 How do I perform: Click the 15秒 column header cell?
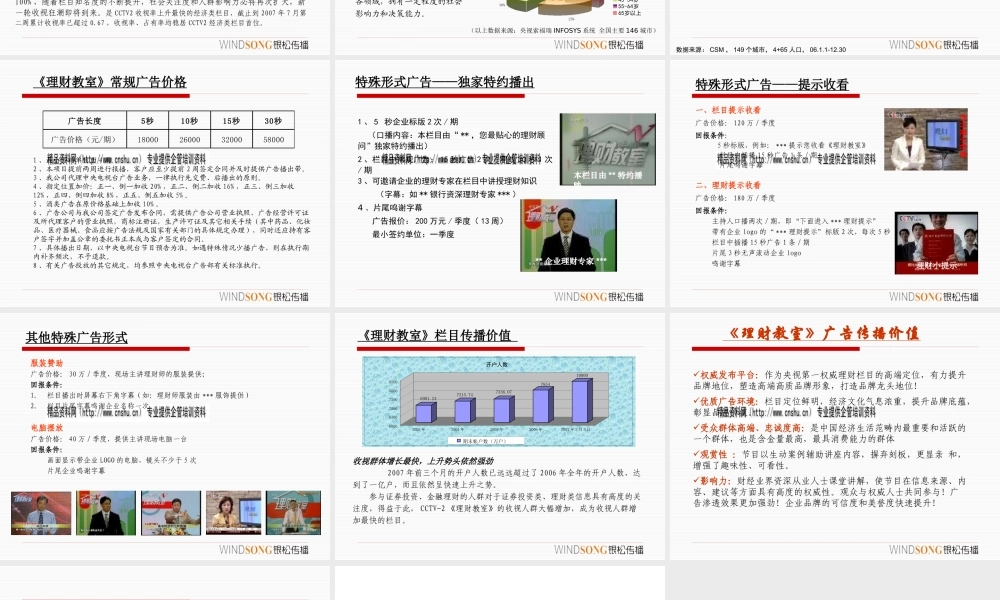click(232, 121)
